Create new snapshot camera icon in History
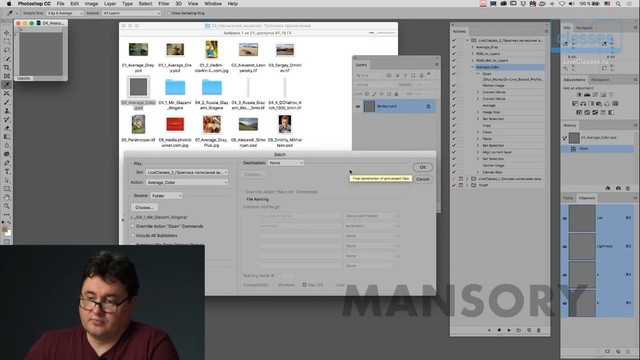Screen dimensions: 640x360 pos(618,188)
